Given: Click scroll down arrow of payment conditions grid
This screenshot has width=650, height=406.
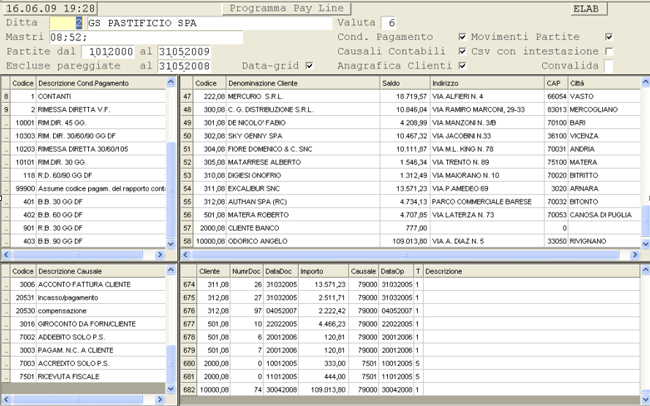Looking at the screenshot, I should (171, 244).
